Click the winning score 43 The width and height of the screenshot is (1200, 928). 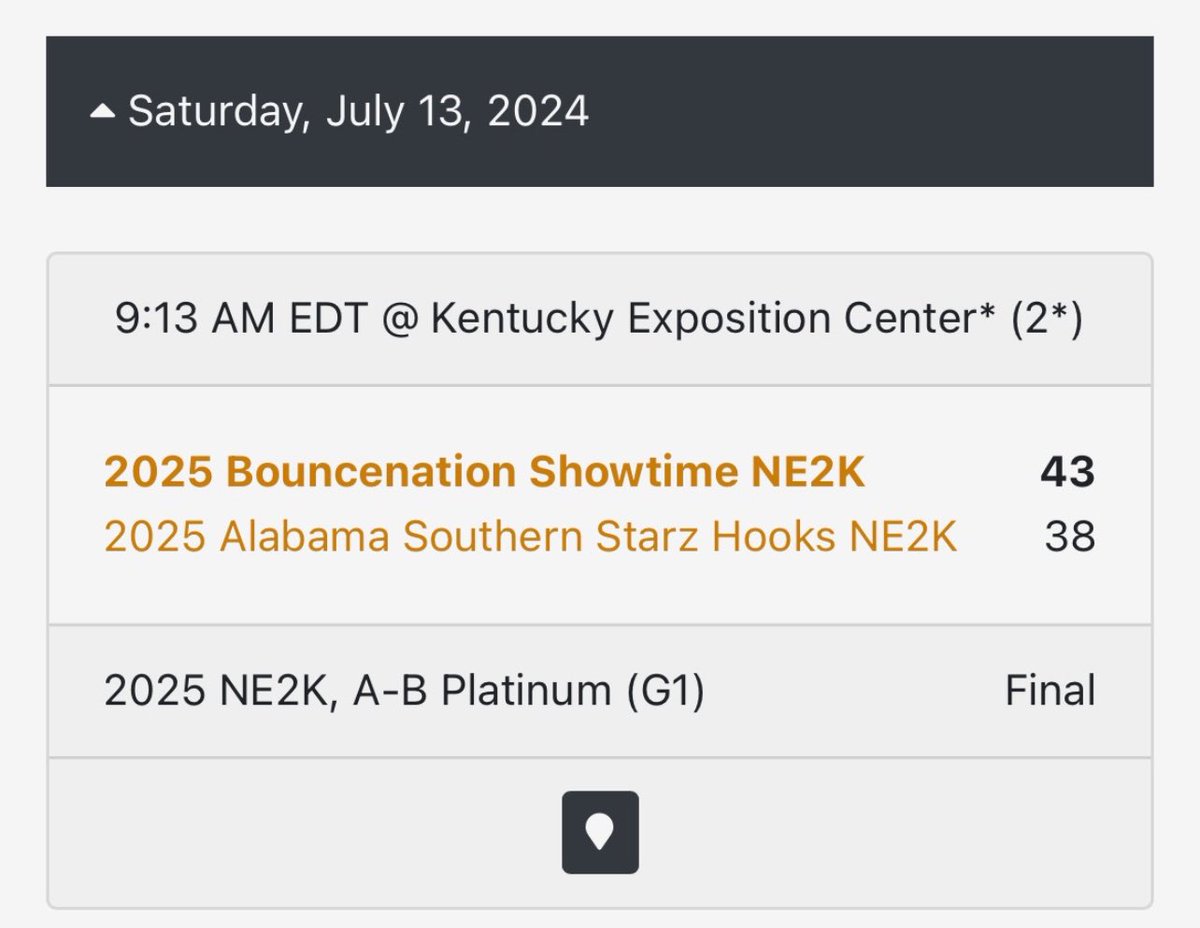pos(1068,473)
